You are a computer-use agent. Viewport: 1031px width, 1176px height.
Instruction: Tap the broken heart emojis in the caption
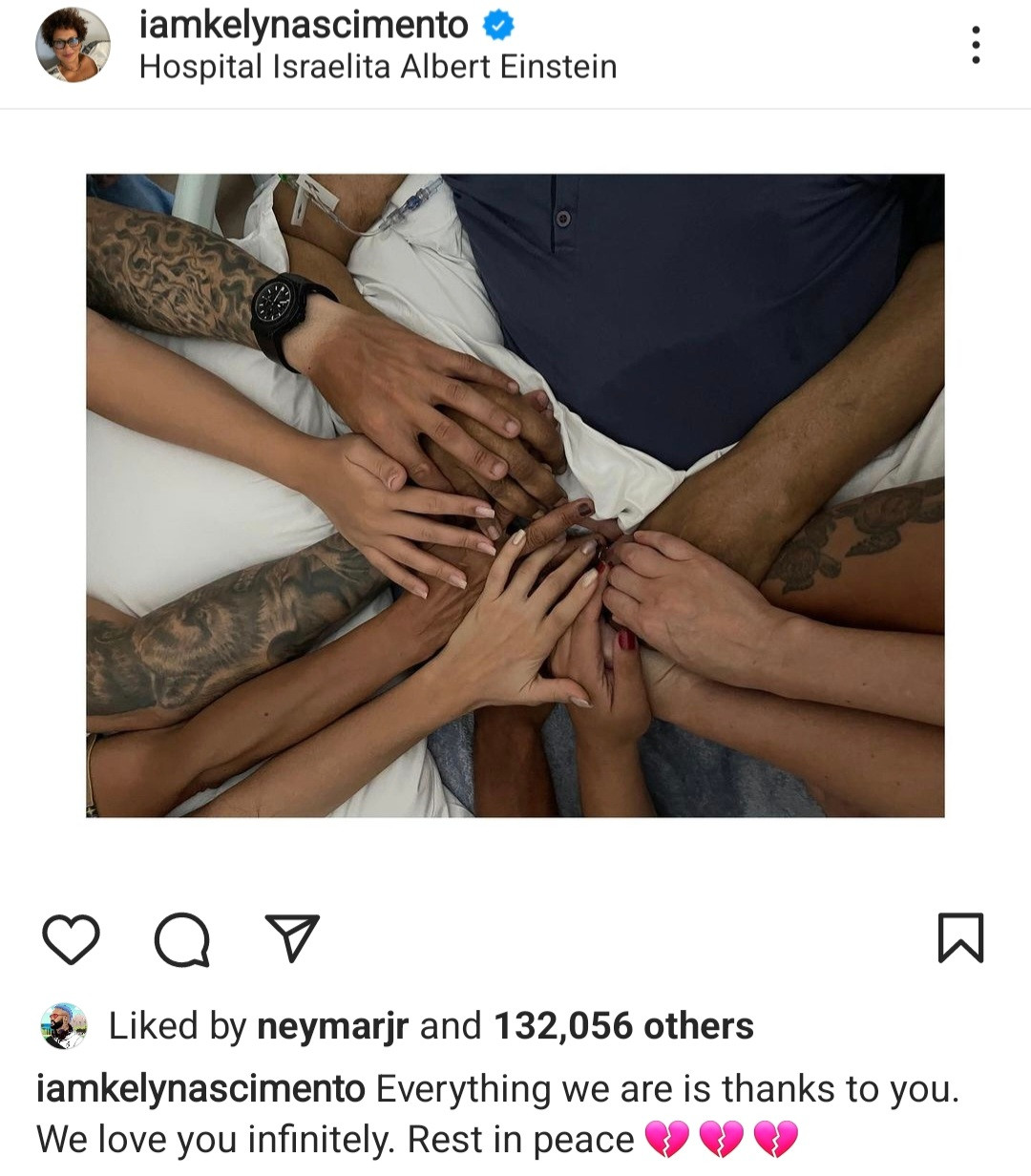tap(722, 1141)
